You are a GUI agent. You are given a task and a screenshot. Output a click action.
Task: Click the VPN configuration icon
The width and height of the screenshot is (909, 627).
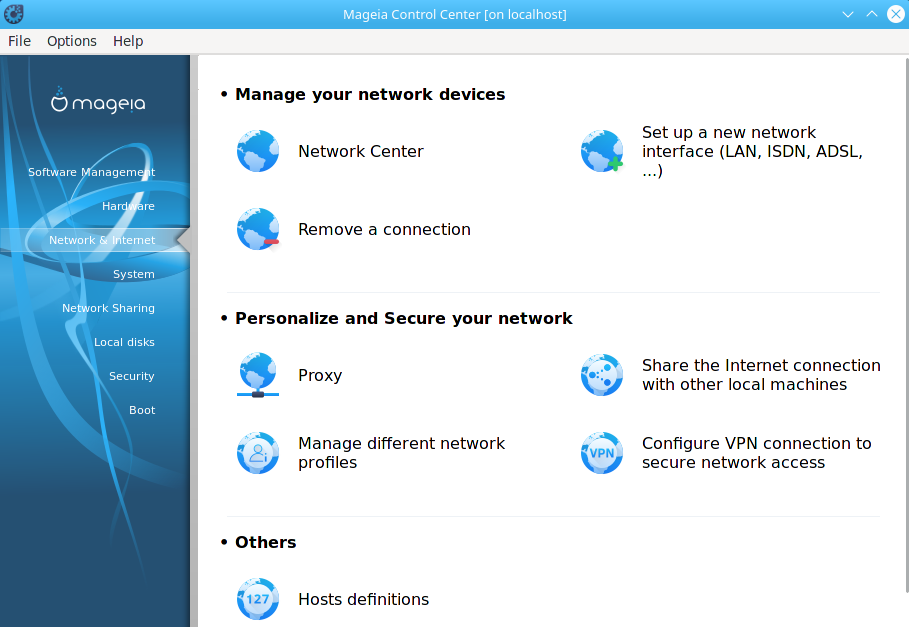(601, 452)
